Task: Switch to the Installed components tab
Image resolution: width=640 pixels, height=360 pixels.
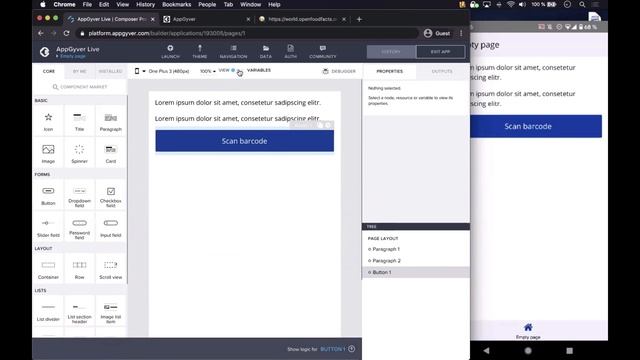Action: click(110, 71)
